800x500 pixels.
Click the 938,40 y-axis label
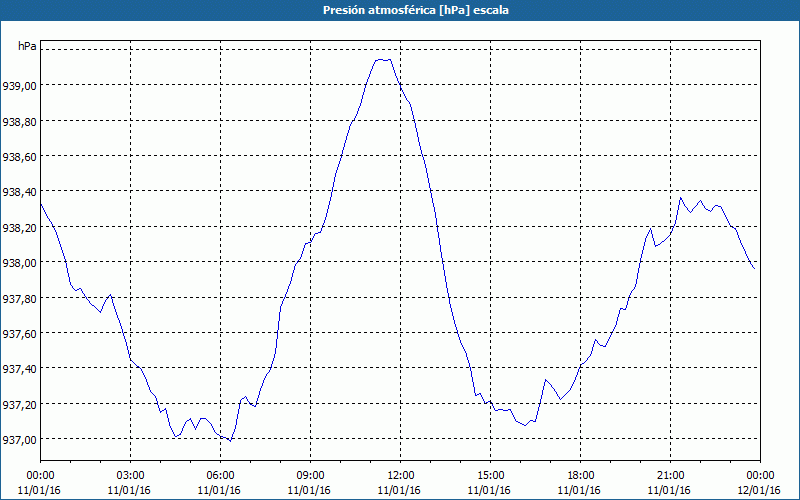pos(19,192)
